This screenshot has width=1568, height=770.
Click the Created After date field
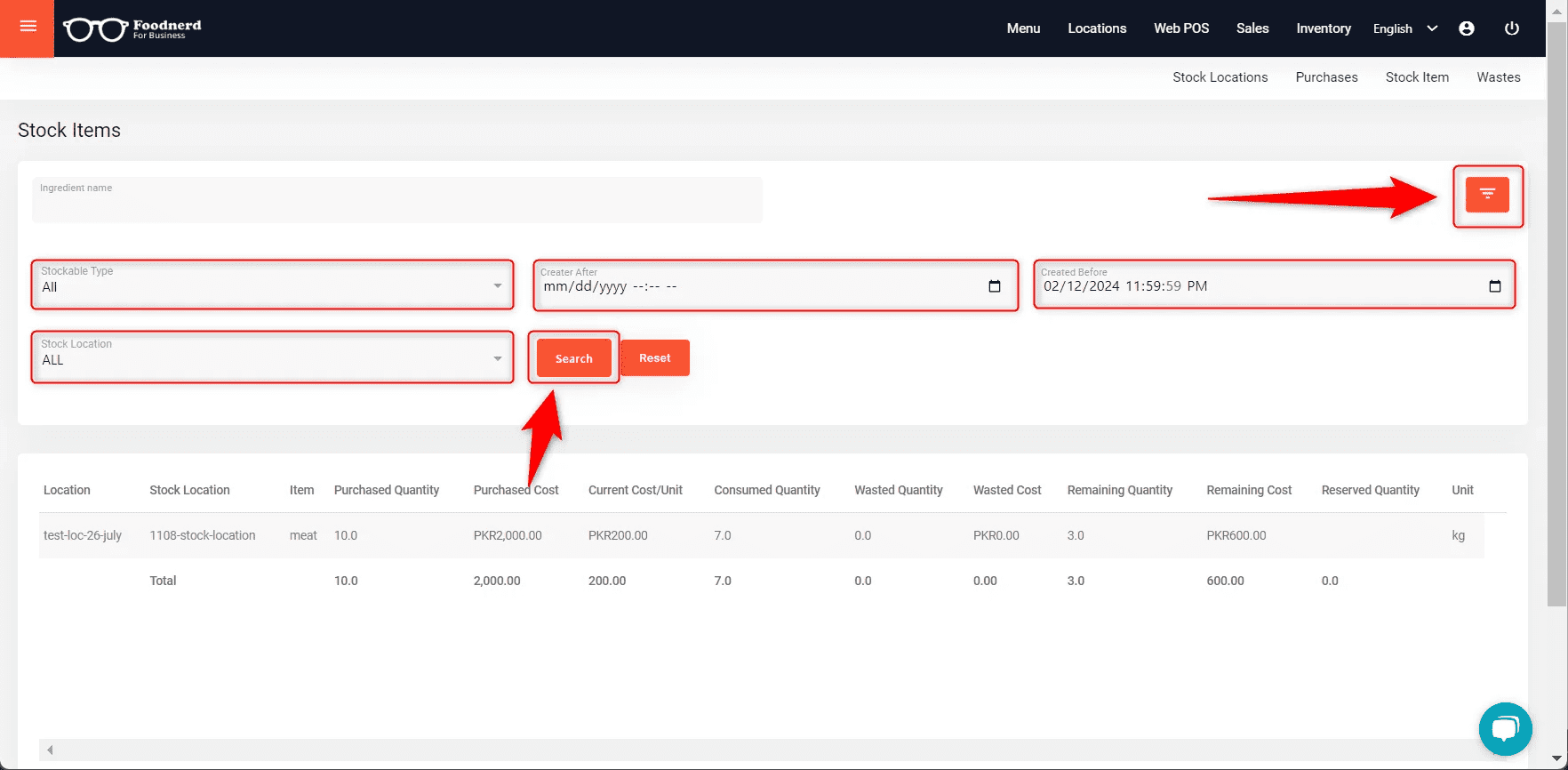tap(775, 285)
